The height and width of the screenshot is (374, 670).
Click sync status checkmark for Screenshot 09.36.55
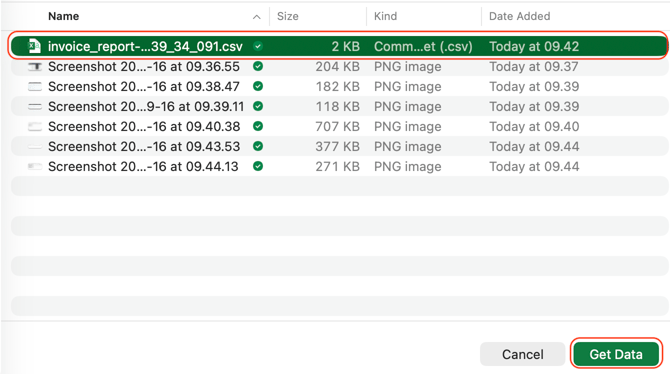(258, 66)
